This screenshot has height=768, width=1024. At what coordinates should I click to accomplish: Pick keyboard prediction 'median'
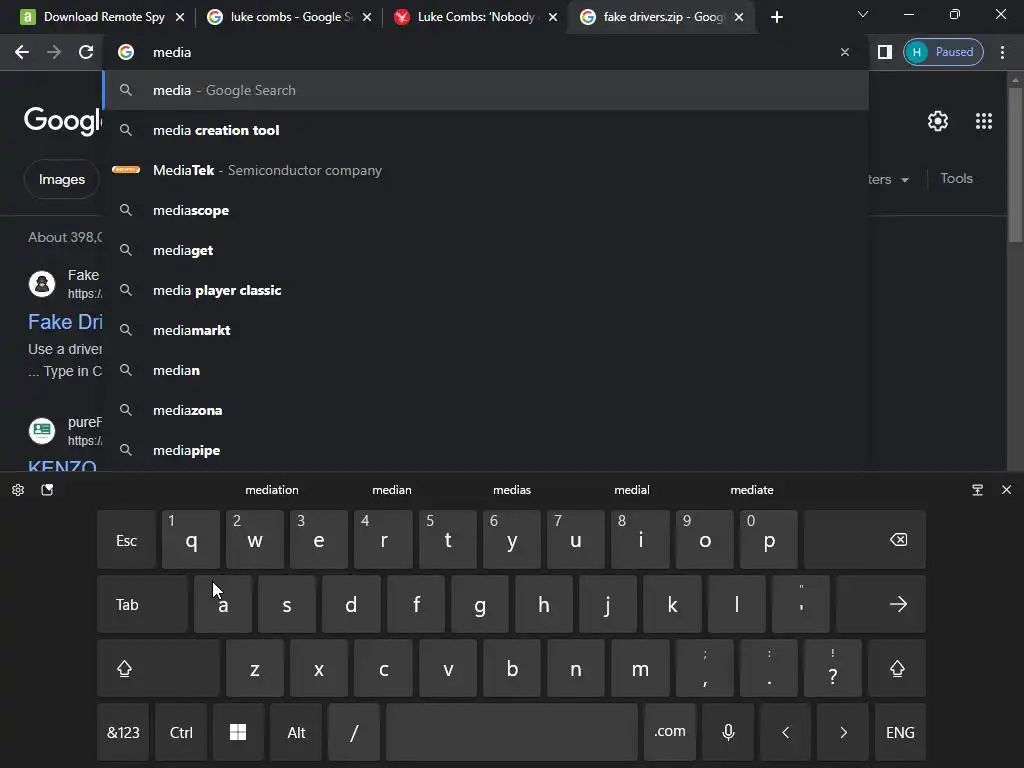(392, 490)
